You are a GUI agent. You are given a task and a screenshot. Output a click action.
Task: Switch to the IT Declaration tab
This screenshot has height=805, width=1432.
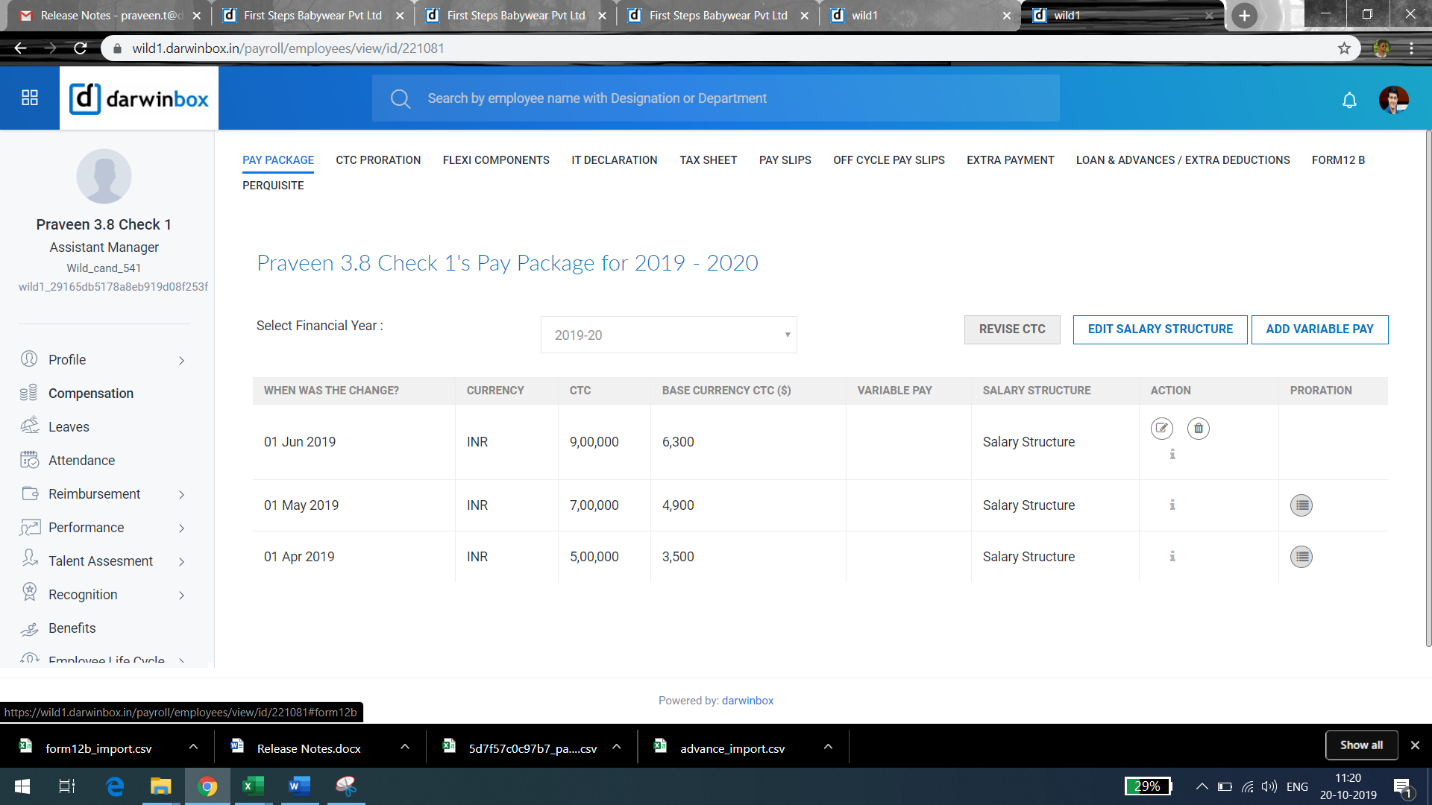pos(614,160)
